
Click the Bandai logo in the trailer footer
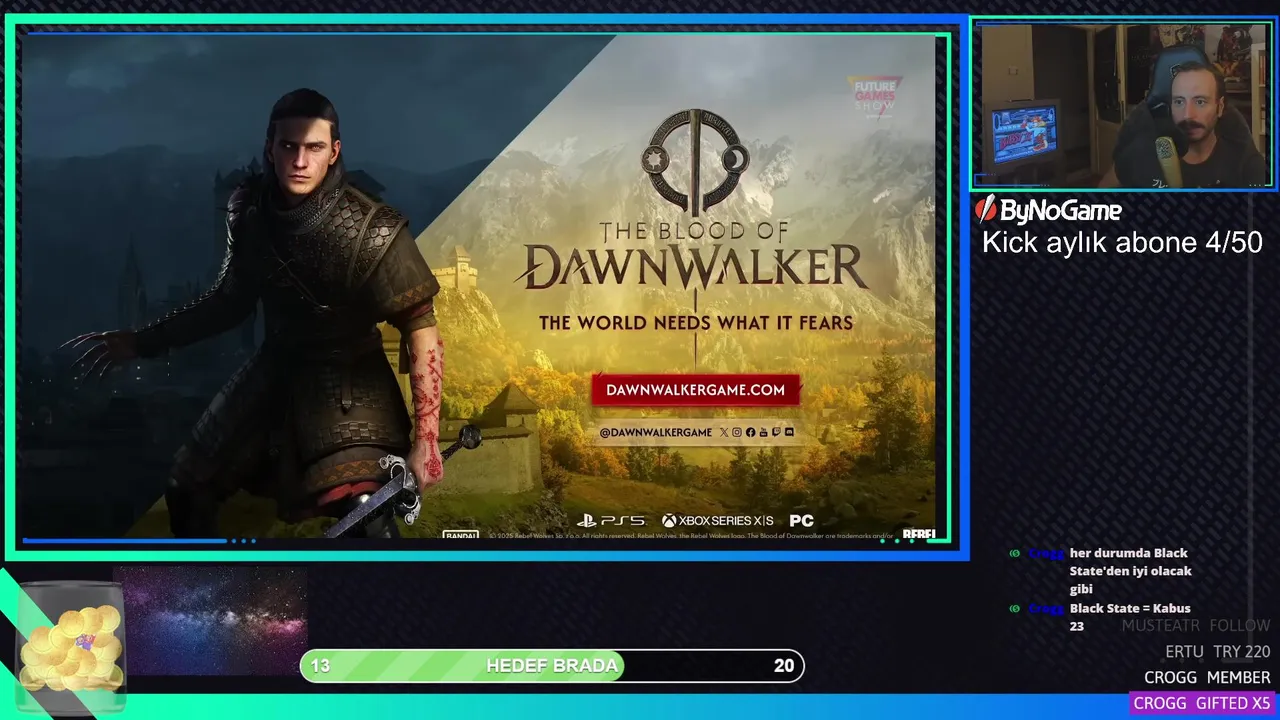460,535
